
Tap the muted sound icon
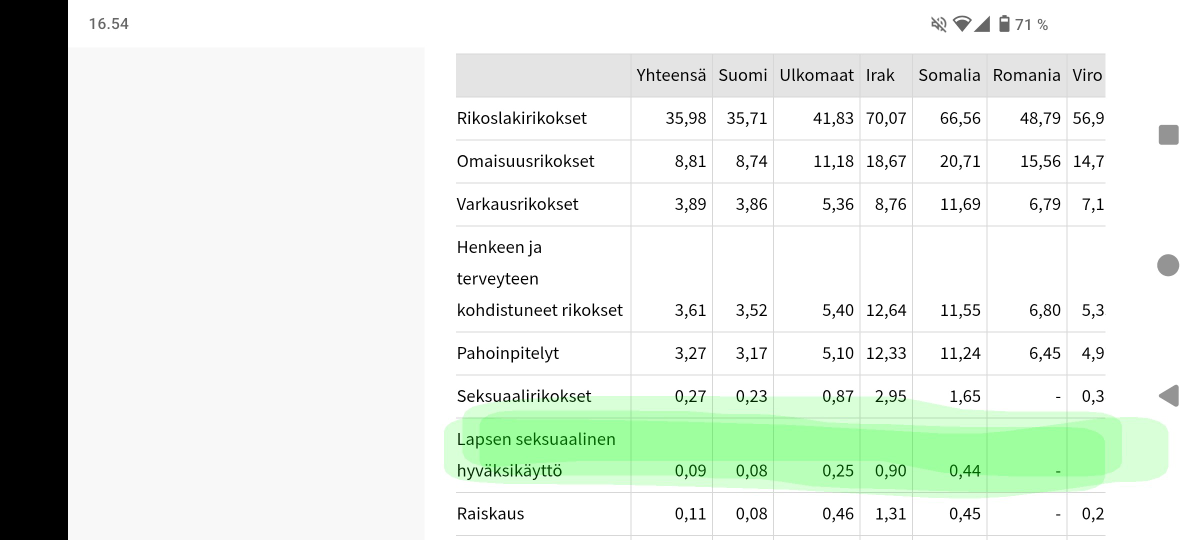pyautogui.click(x=938, y=24)
